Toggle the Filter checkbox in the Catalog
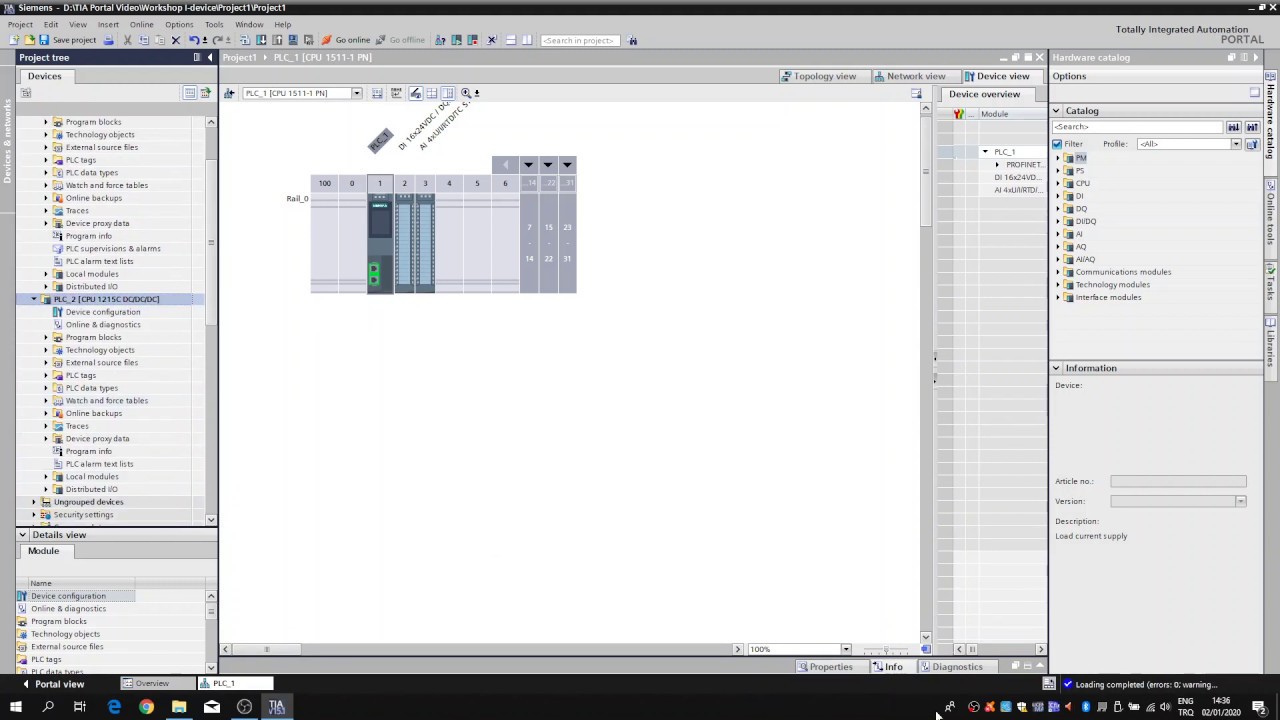This screenshot has width=1280, height=720. point(1057,144)
